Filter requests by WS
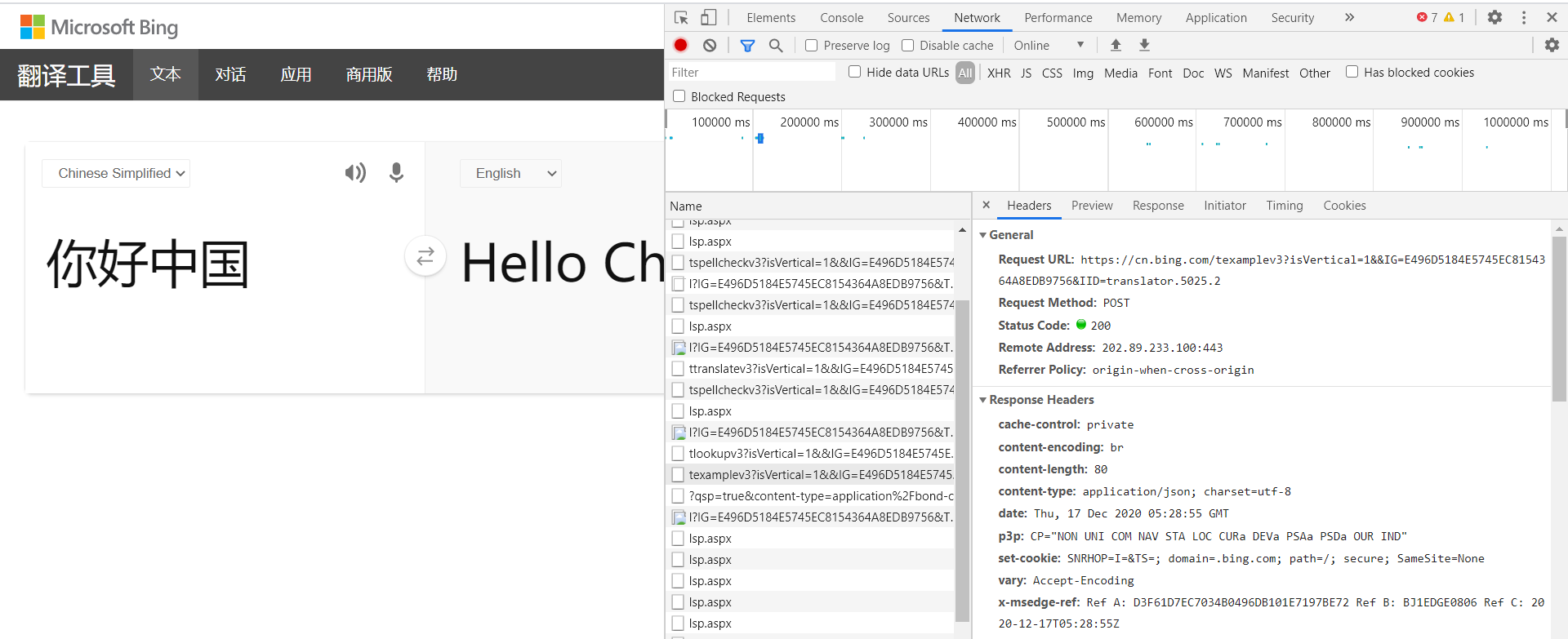 click(1223, 73)
